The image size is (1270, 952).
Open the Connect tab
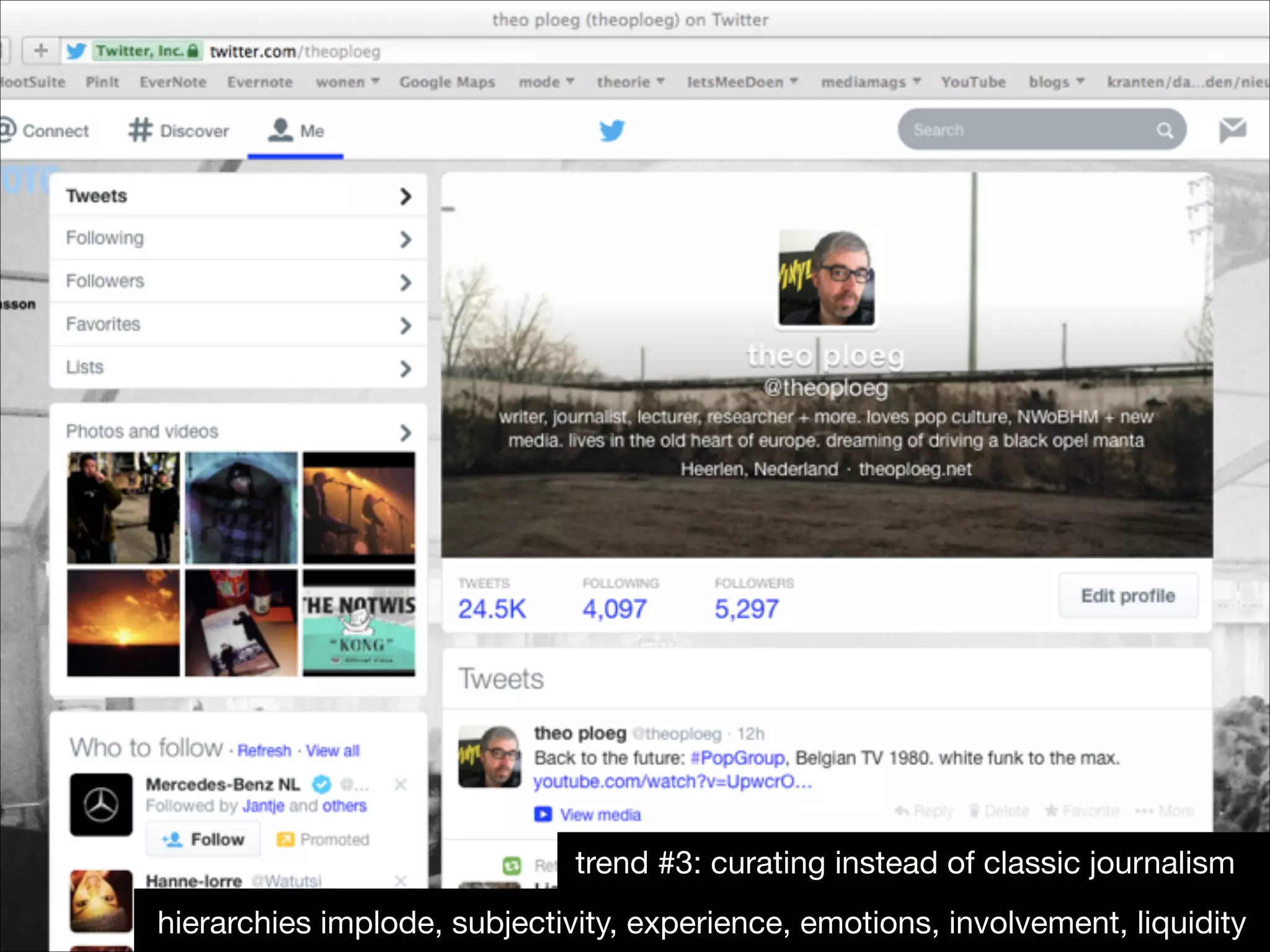coord(43,131)
